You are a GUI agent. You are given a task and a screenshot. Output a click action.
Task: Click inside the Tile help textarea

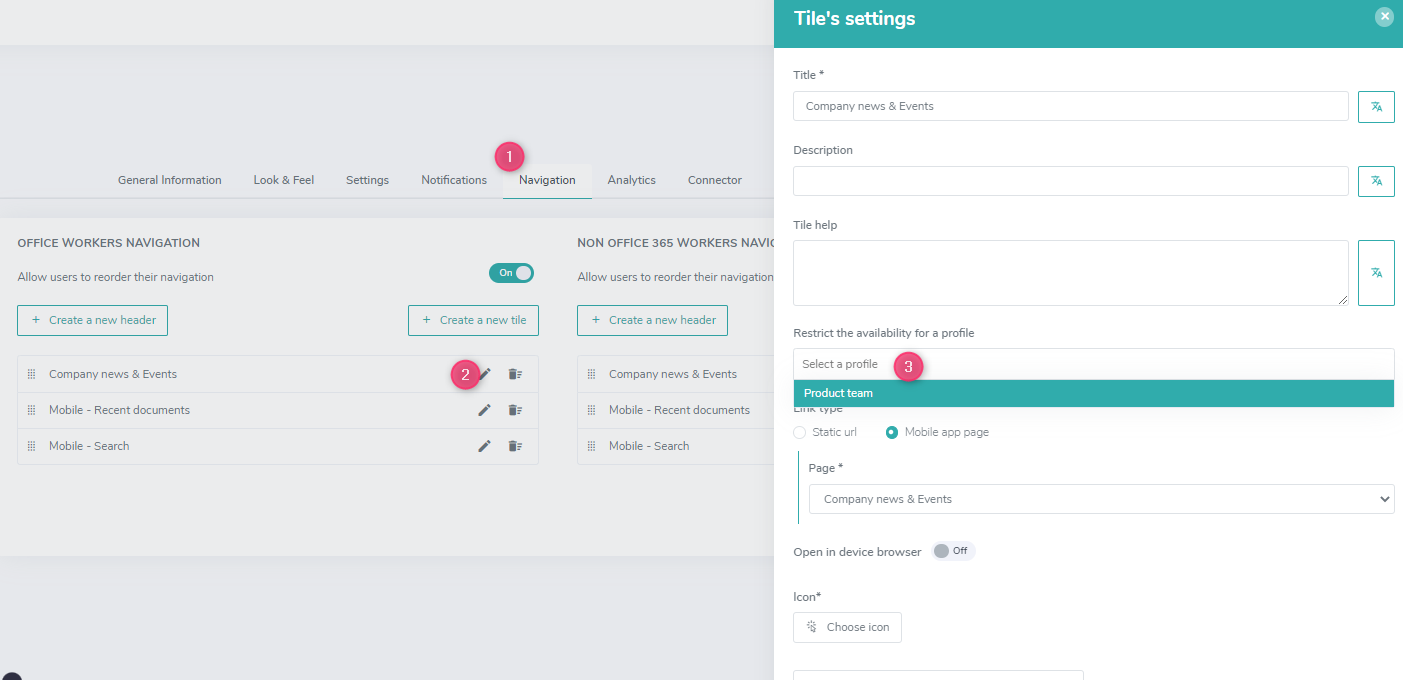(x=1070, y=273)
